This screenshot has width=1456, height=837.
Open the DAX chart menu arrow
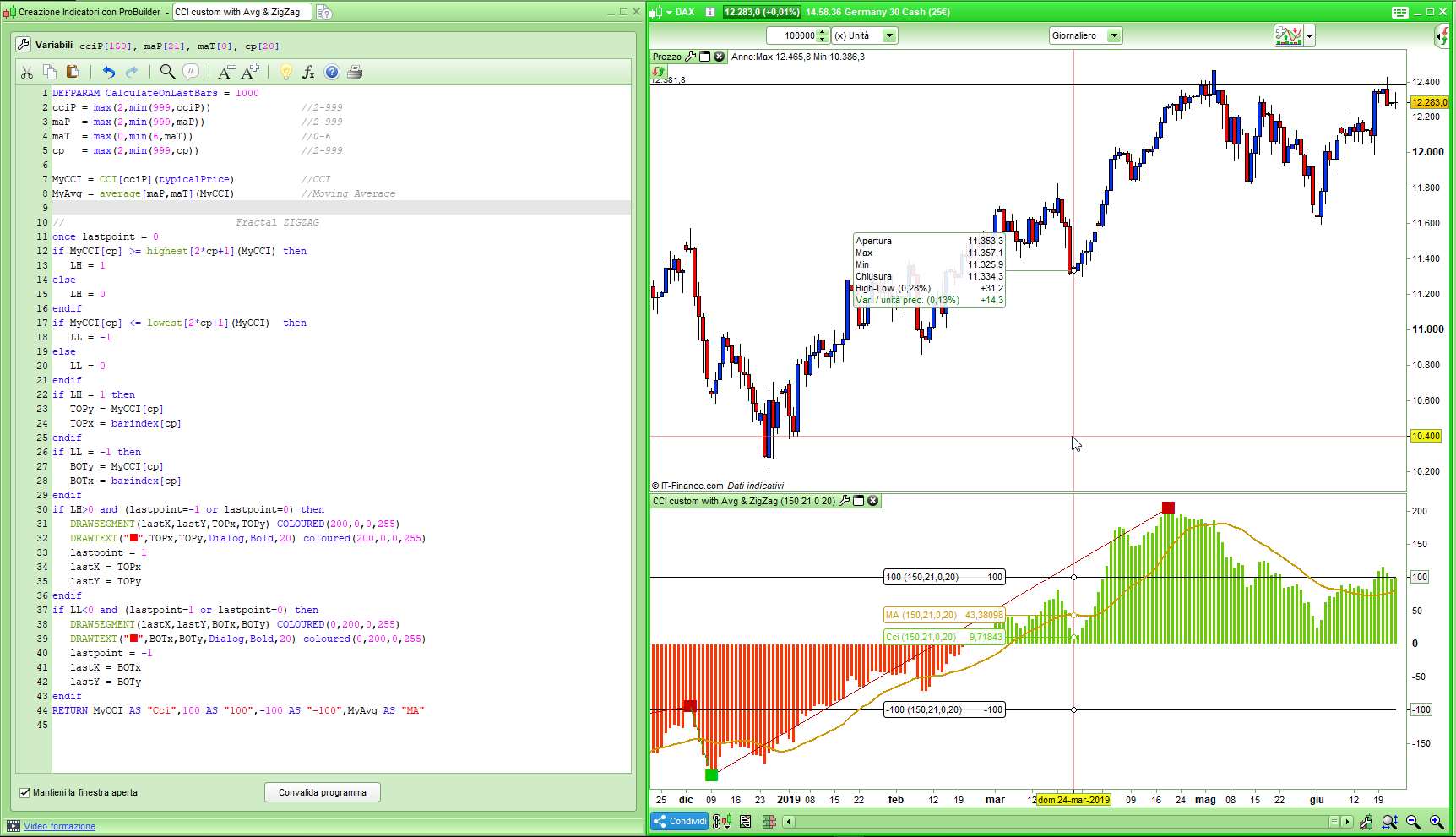tap(669, 12)
